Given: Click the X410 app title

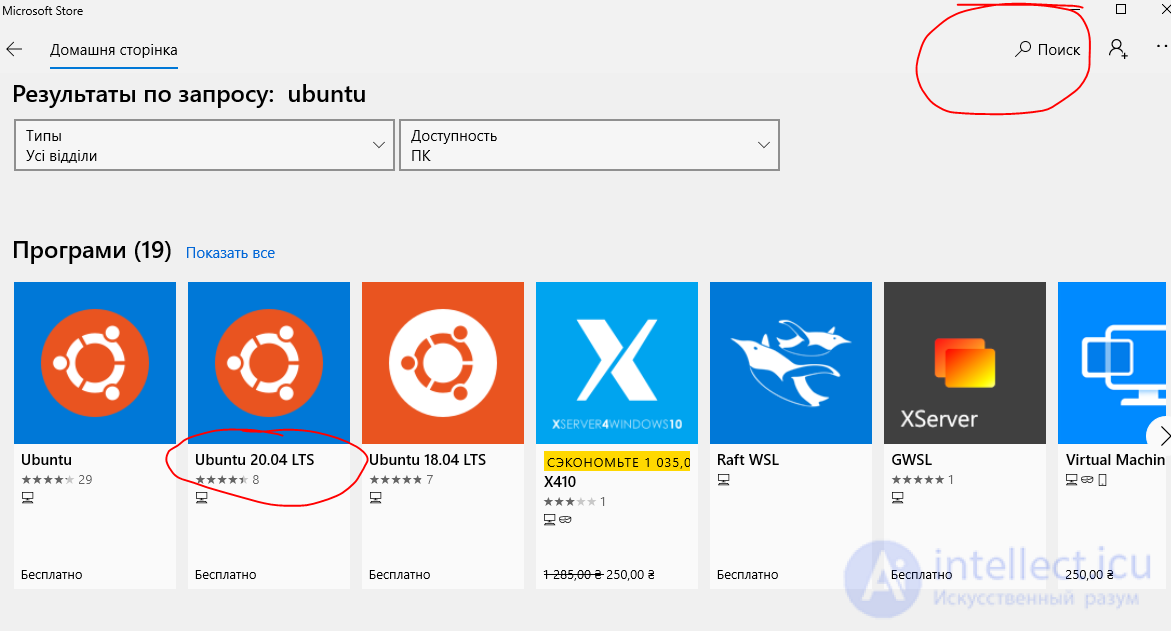Looking at the screenshot, I should [560, 482].
